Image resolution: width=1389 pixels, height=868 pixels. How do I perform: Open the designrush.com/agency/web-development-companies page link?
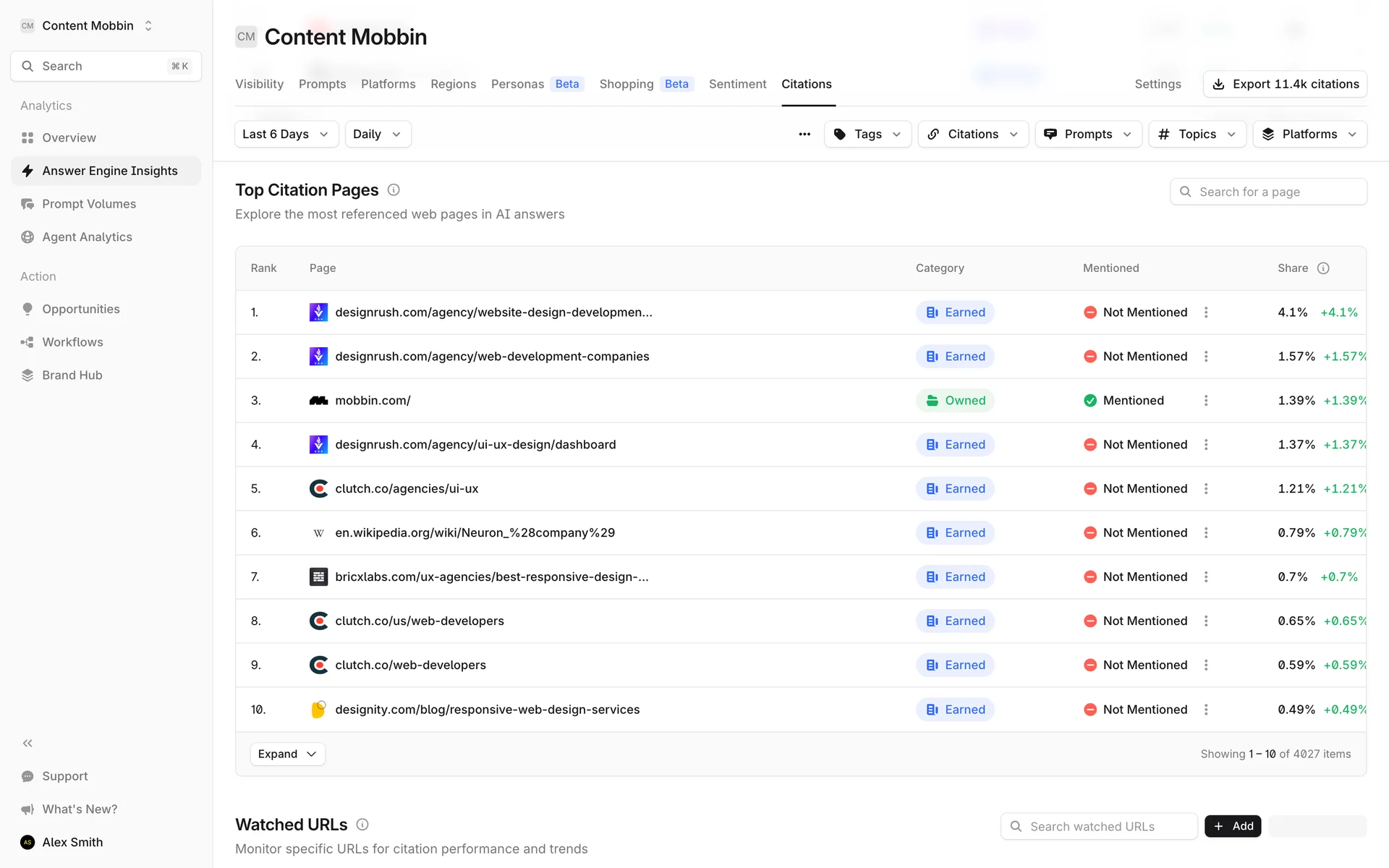pos(492,357)
